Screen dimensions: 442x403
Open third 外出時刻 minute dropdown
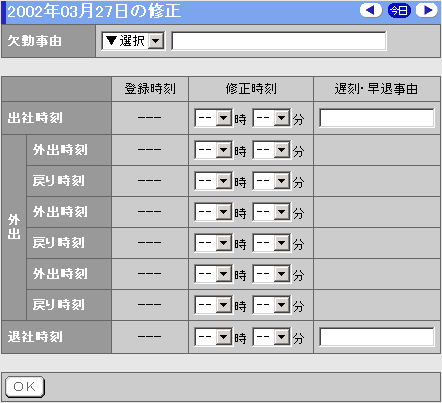(x=272, y=274)
